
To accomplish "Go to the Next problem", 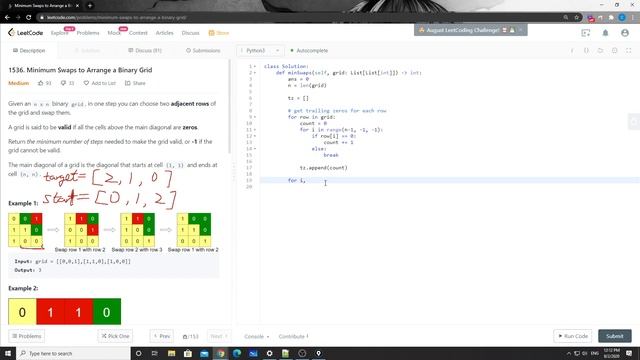I will tap(219, 336).
